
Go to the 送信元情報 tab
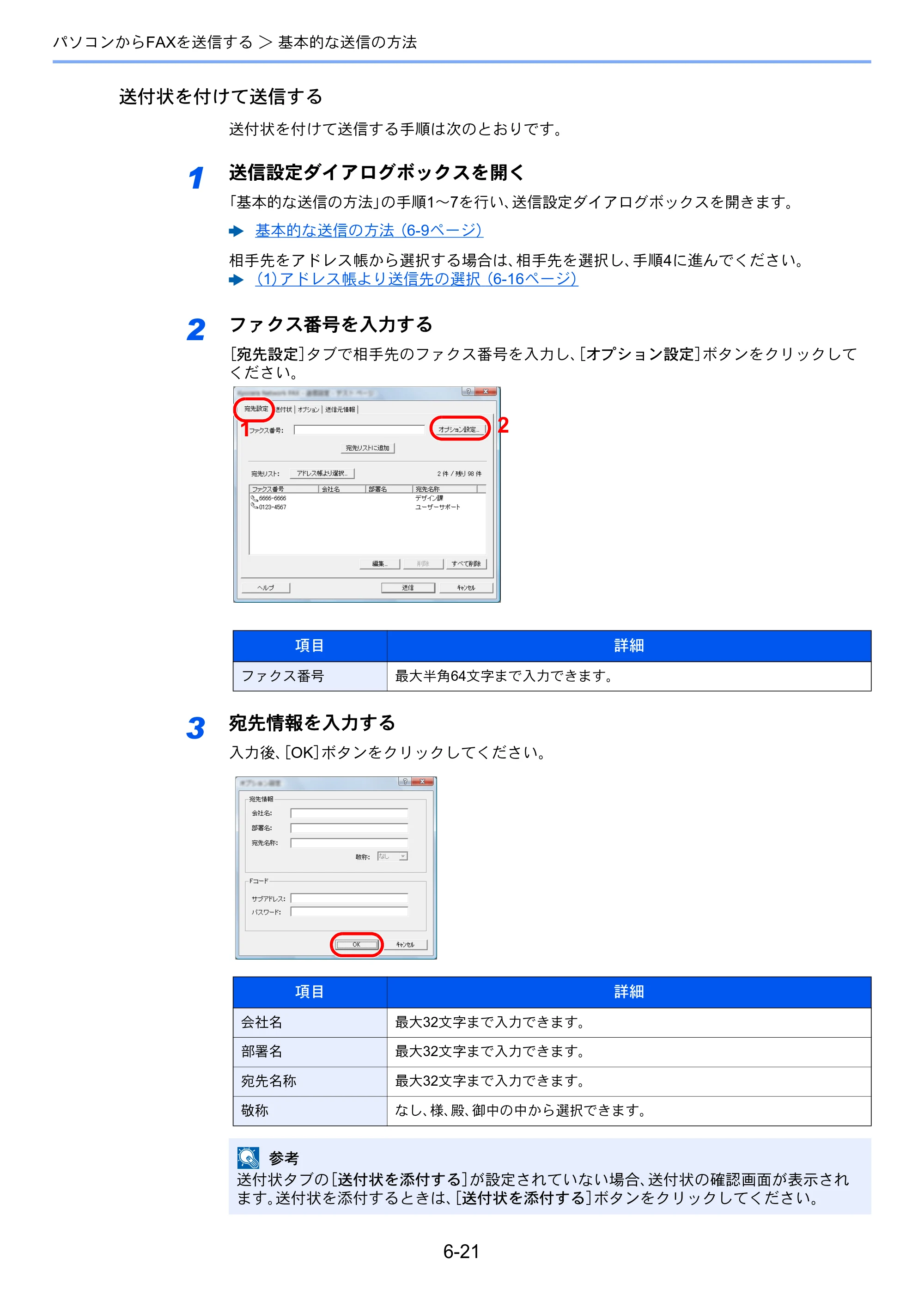point(340,410)
